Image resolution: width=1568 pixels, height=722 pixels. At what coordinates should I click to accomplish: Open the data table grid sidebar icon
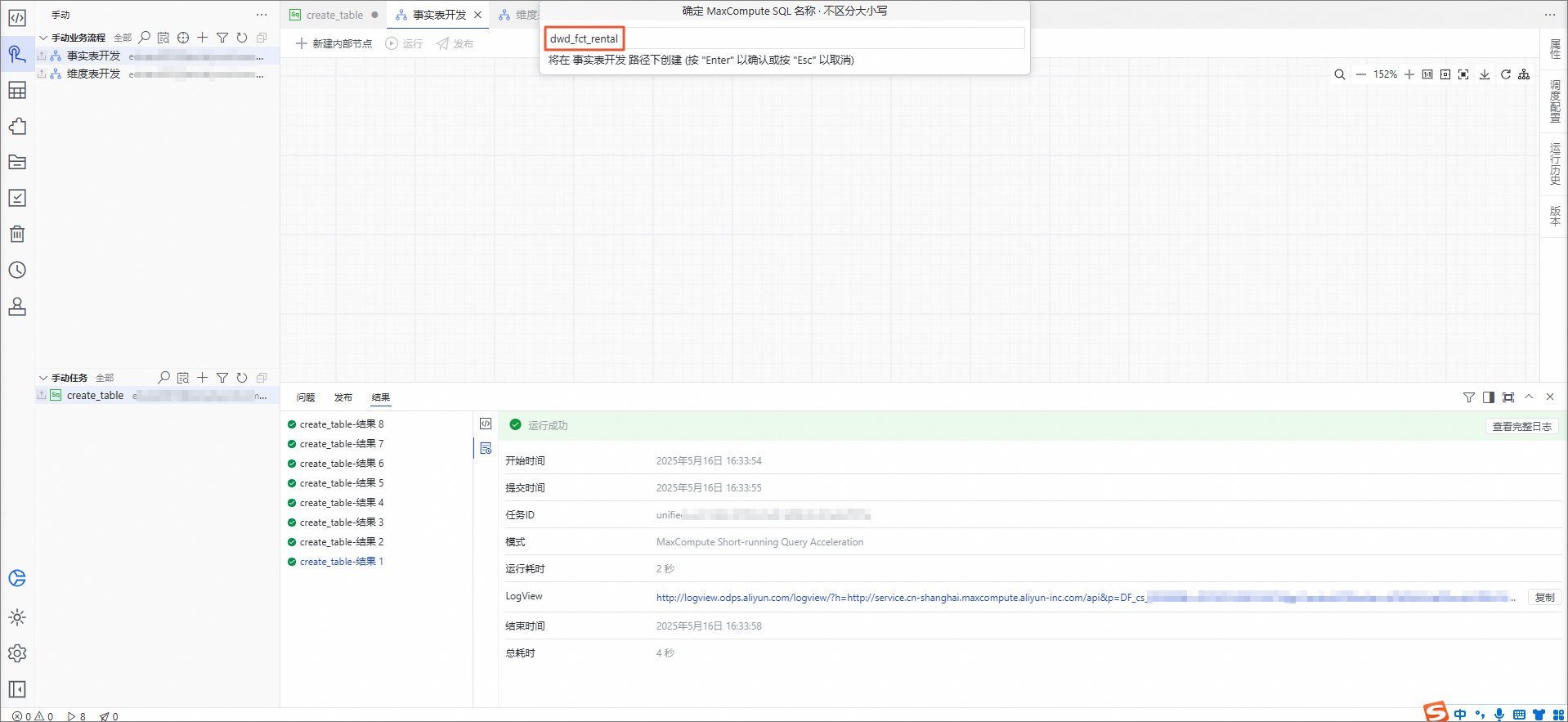[17, 90]
